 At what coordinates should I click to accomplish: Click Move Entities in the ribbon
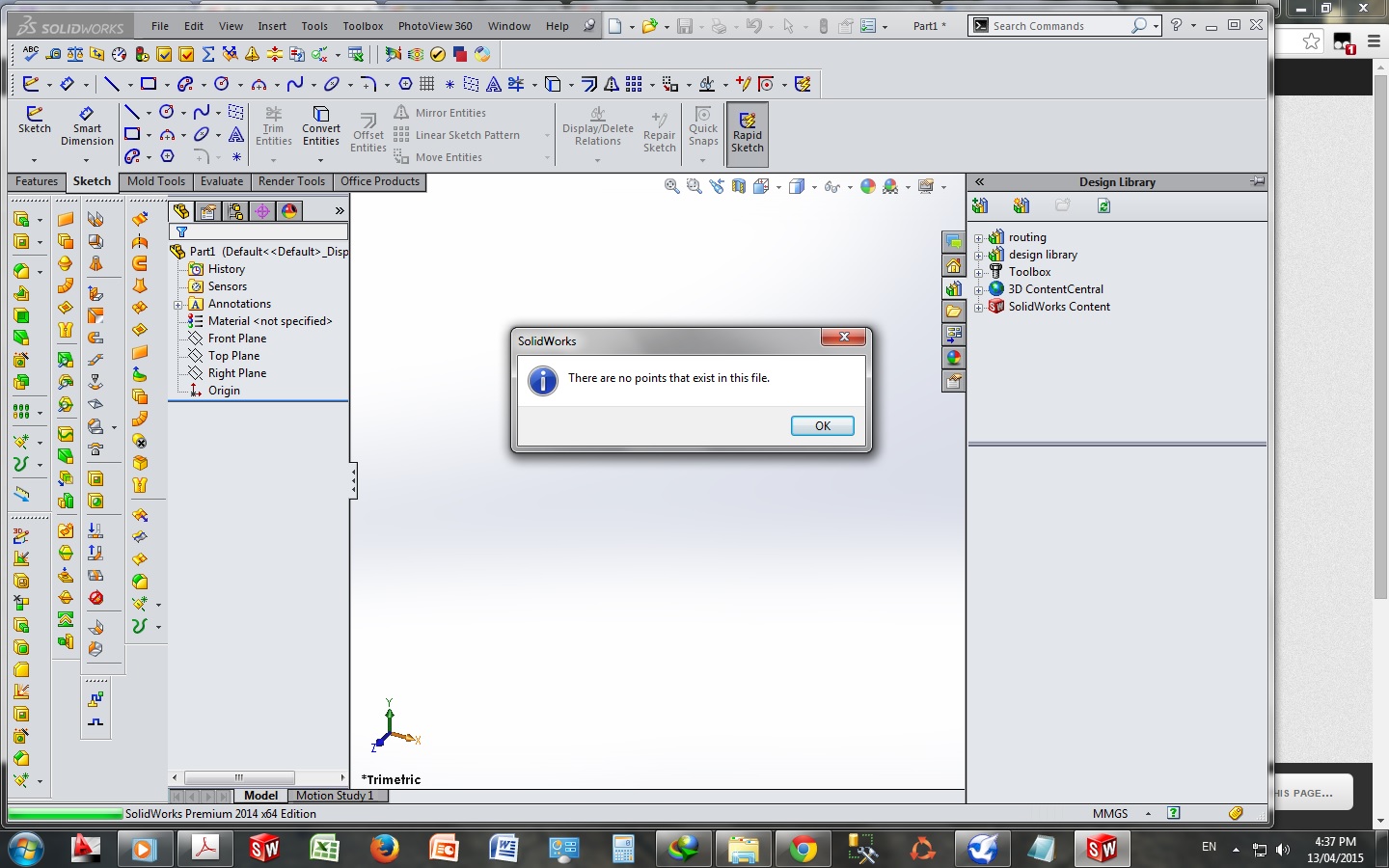point(438,157)
